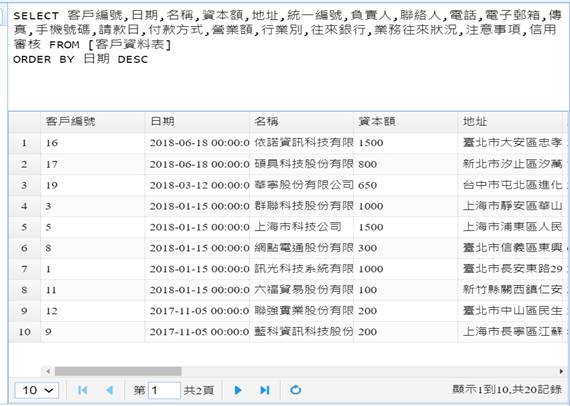Click capital amount 800 cell

pos(406,164)
